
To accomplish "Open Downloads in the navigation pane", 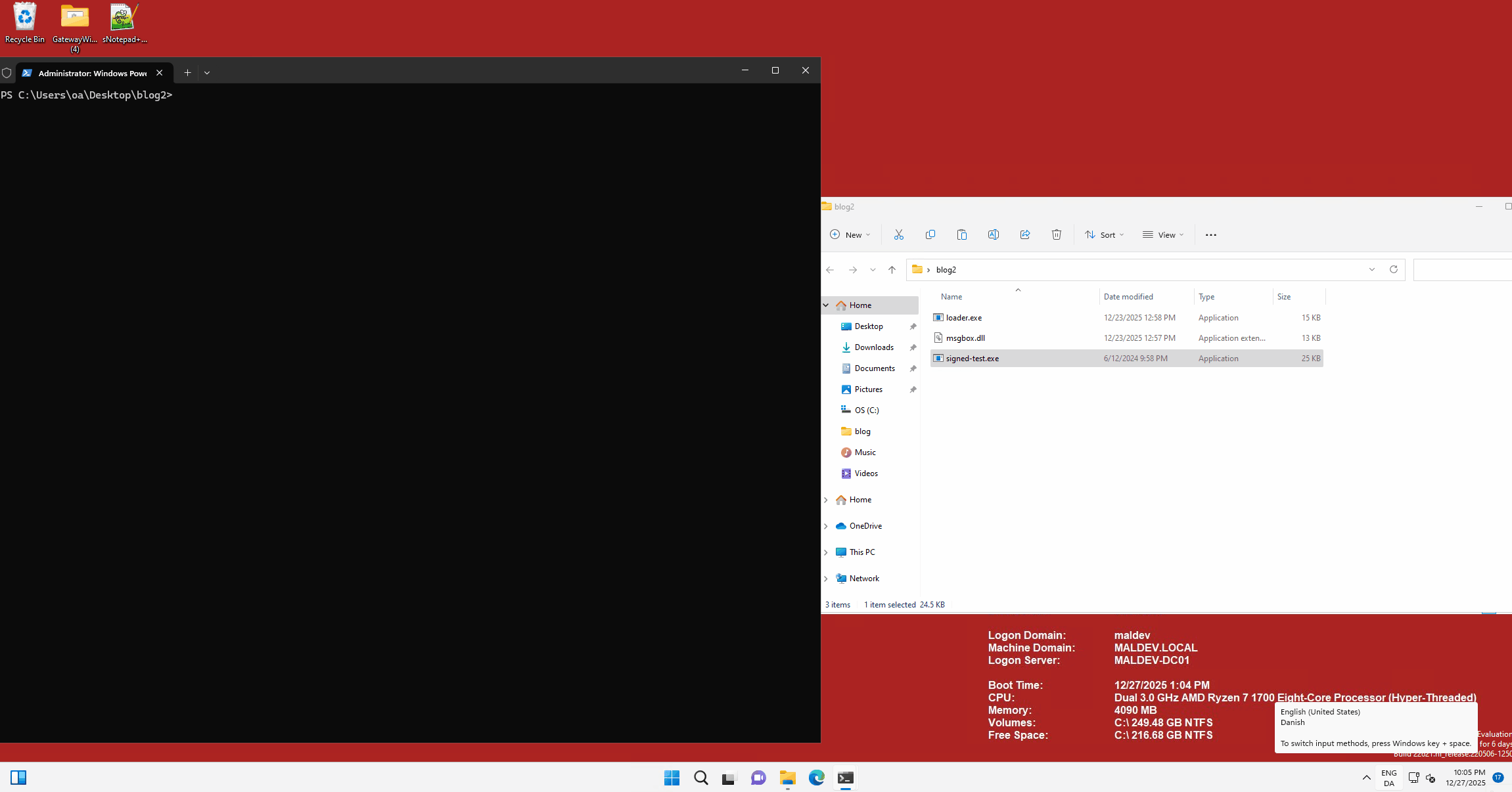I will pos(873,347).
